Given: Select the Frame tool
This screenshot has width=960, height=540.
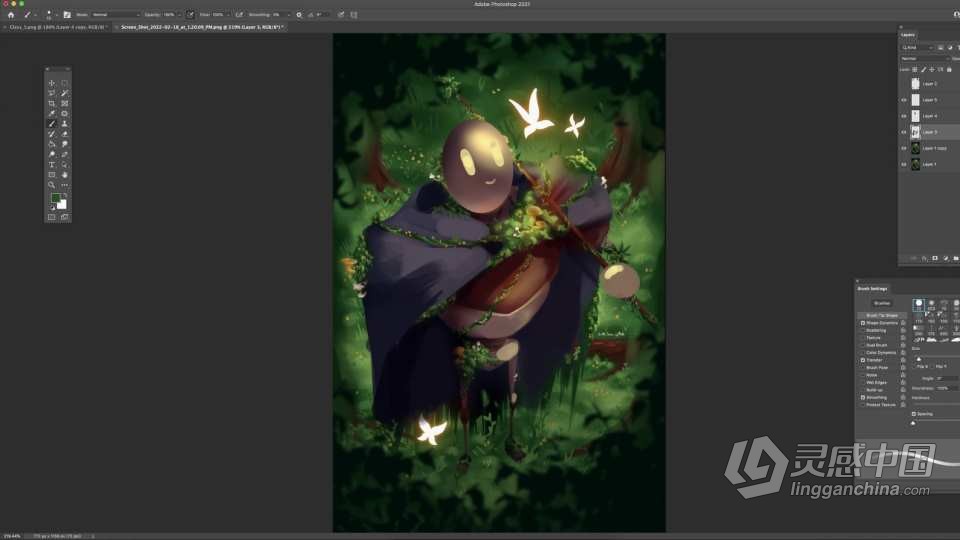Looking at the screenshot, I should [x=64, y=103].
